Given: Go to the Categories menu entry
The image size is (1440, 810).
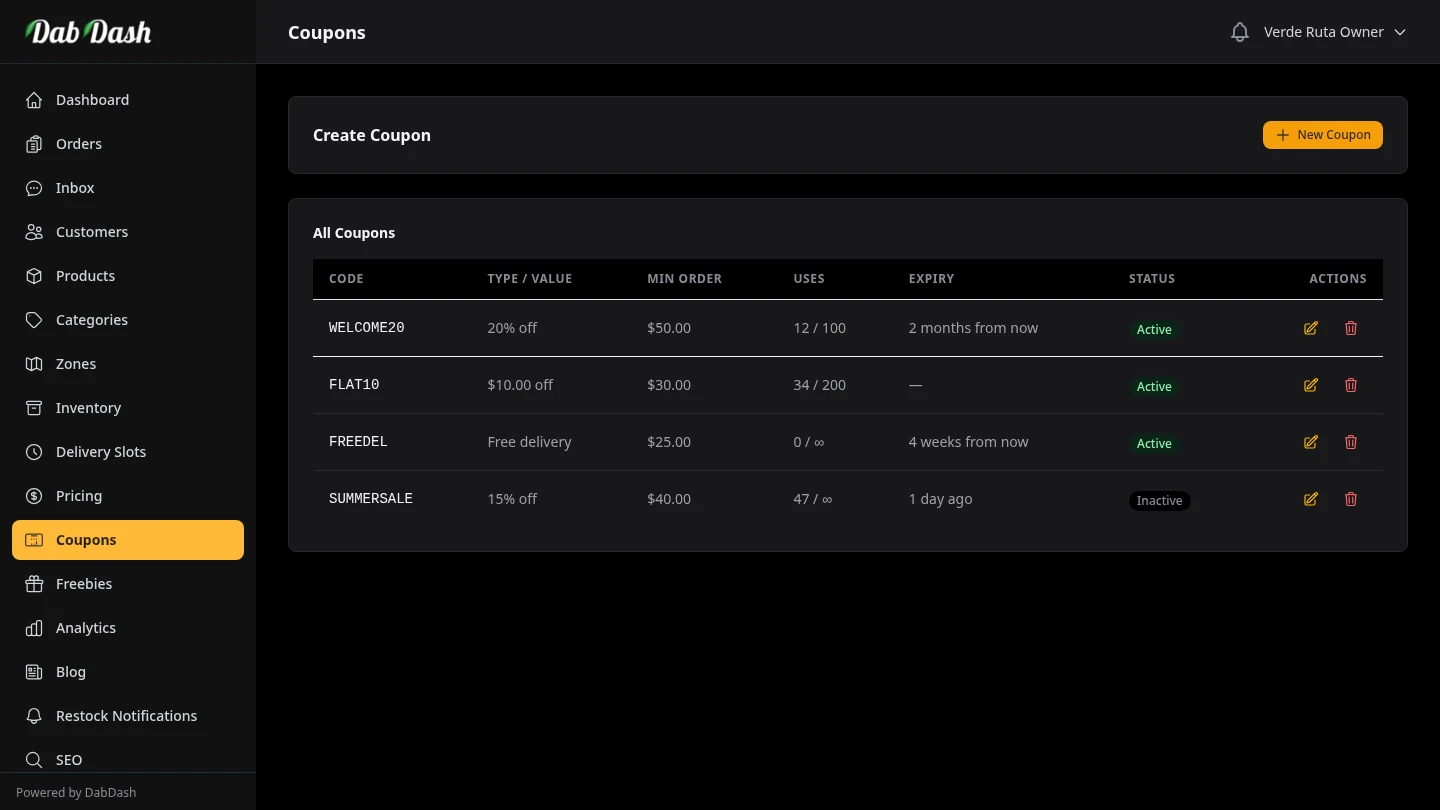Looking at the screenshot, I should [91, 320].
